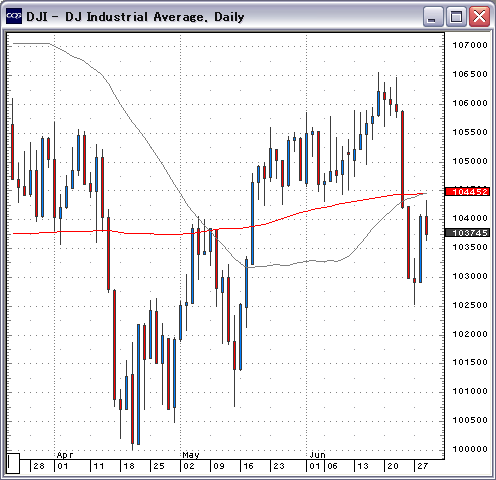Click the 106000 price axis label
The image size is (496, 480).
coord(470,103)
